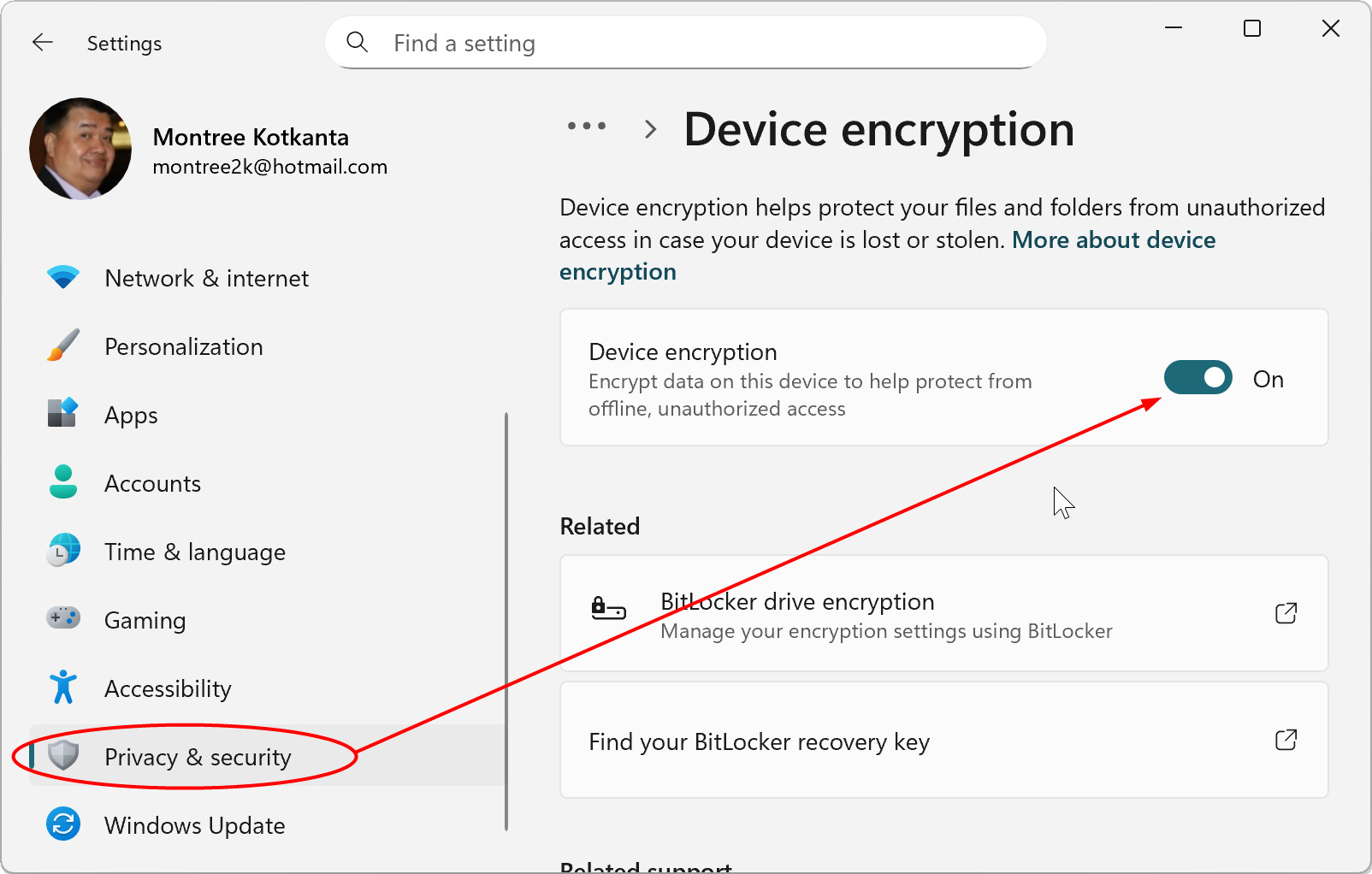The height and width of the screenshot is (874, 1372).
Task: Select the Network & internet icon
Action: pos(62,277)
